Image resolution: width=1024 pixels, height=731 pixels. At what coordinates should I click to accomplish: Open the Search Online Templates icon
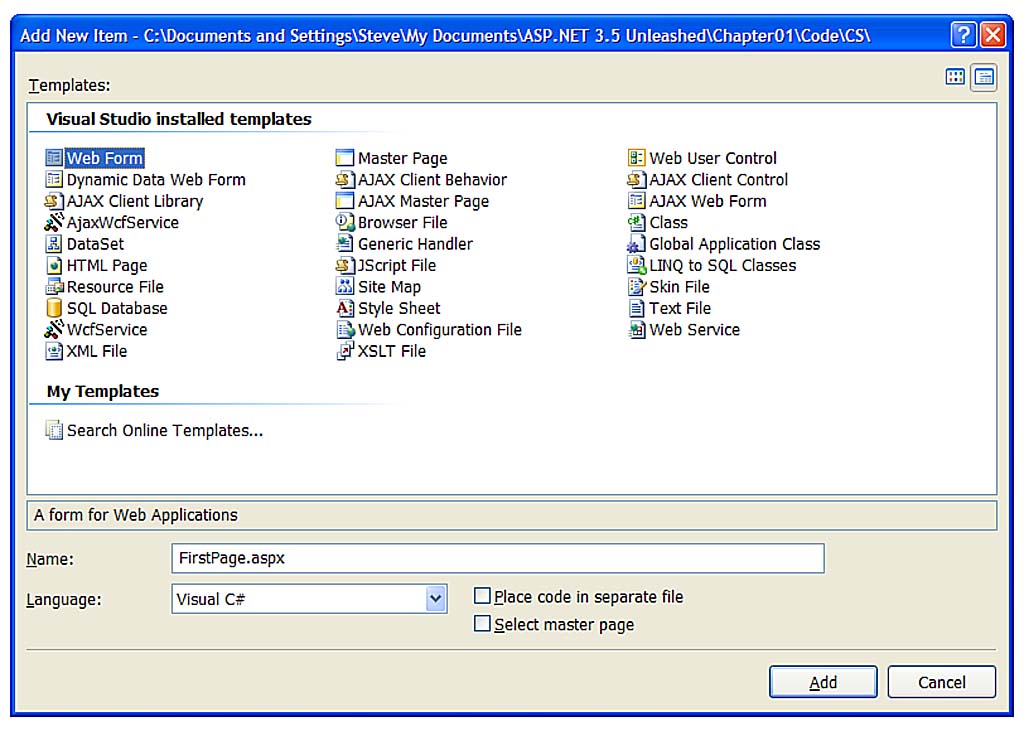pyautogui.click(x=54, y=430)
